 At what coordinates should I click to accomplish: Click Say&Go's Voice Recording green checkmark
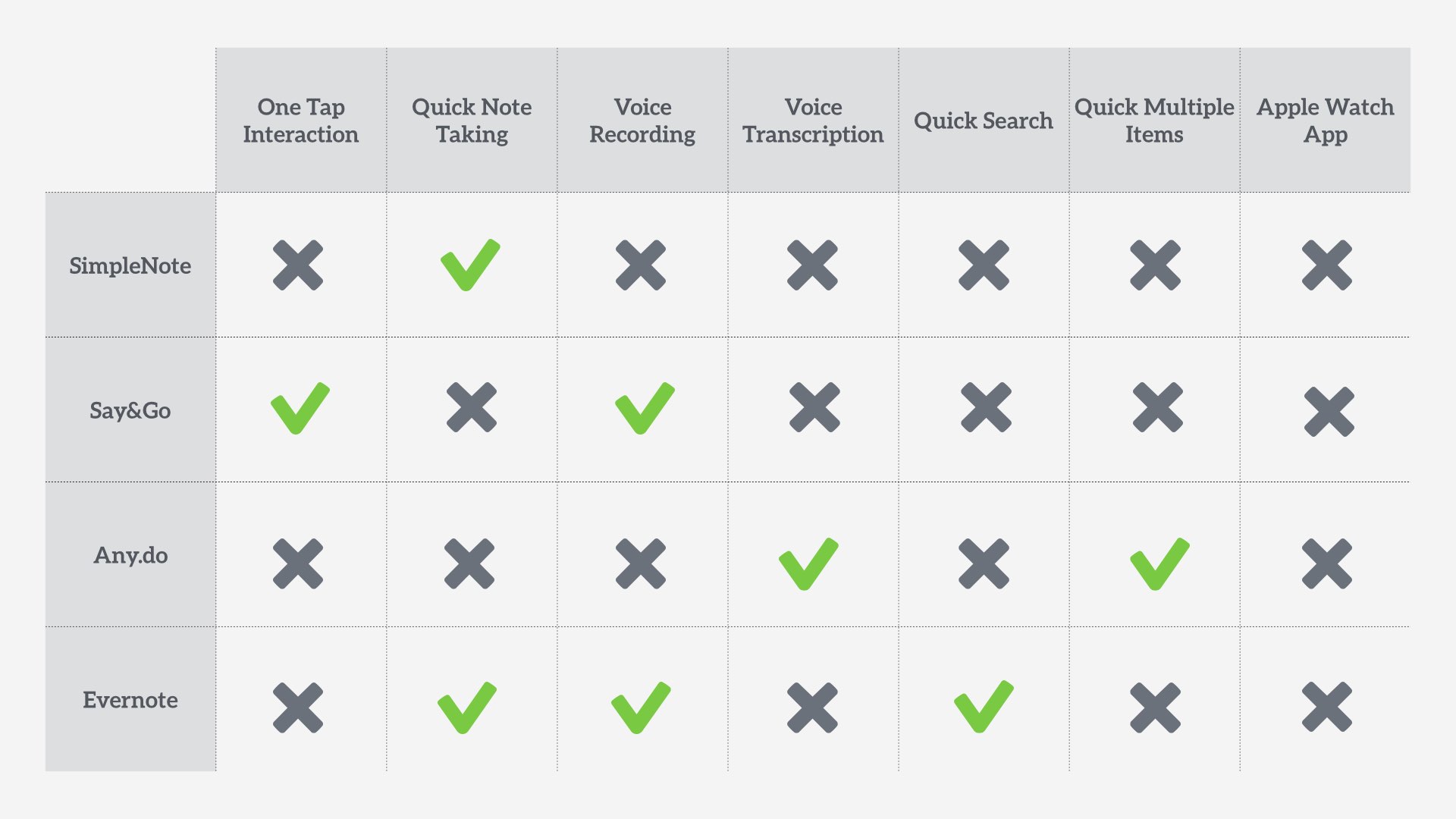coord(643,409)
